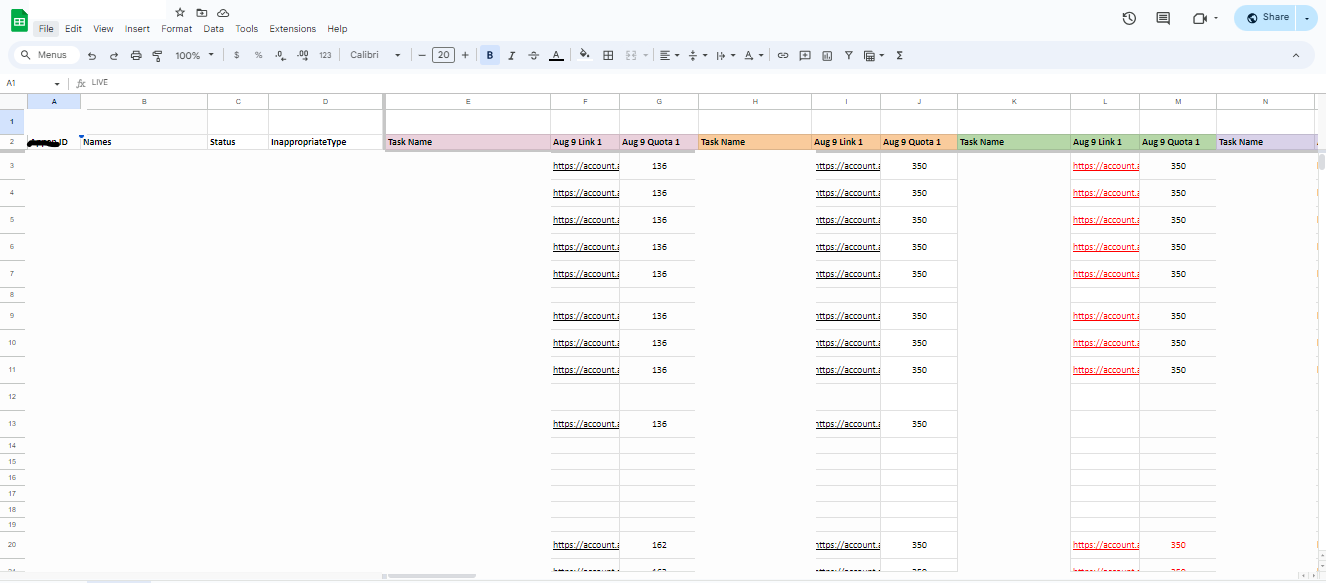The width and height of the screenshot is (1326, 583).
Task: Undo the last action
Action: pyautogui.click(x=92, y=56)
